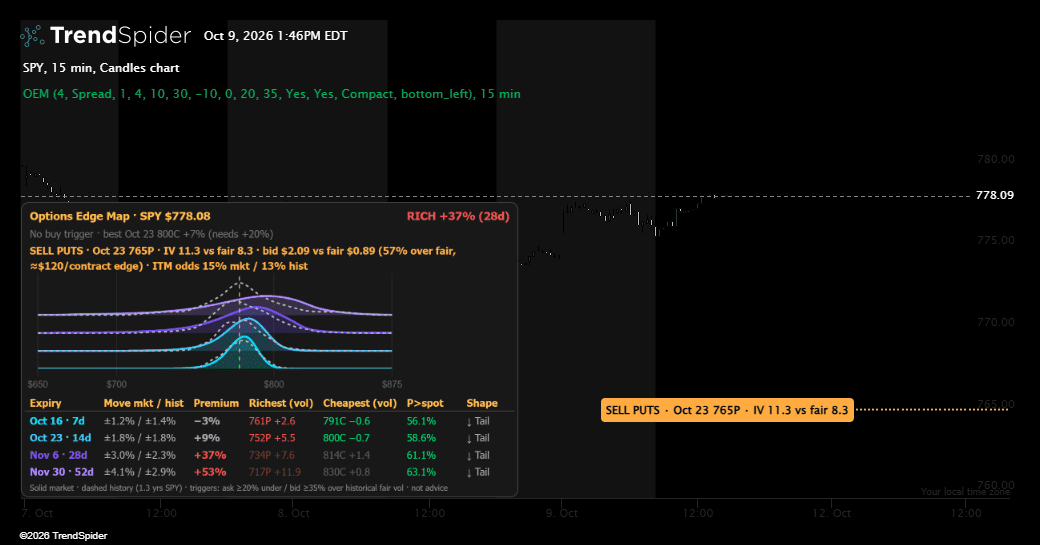Click the ±1.8% / ±1.8% move cell
Image resolution: width=1040 pixels, height=545 pixels.
(140, 438)
